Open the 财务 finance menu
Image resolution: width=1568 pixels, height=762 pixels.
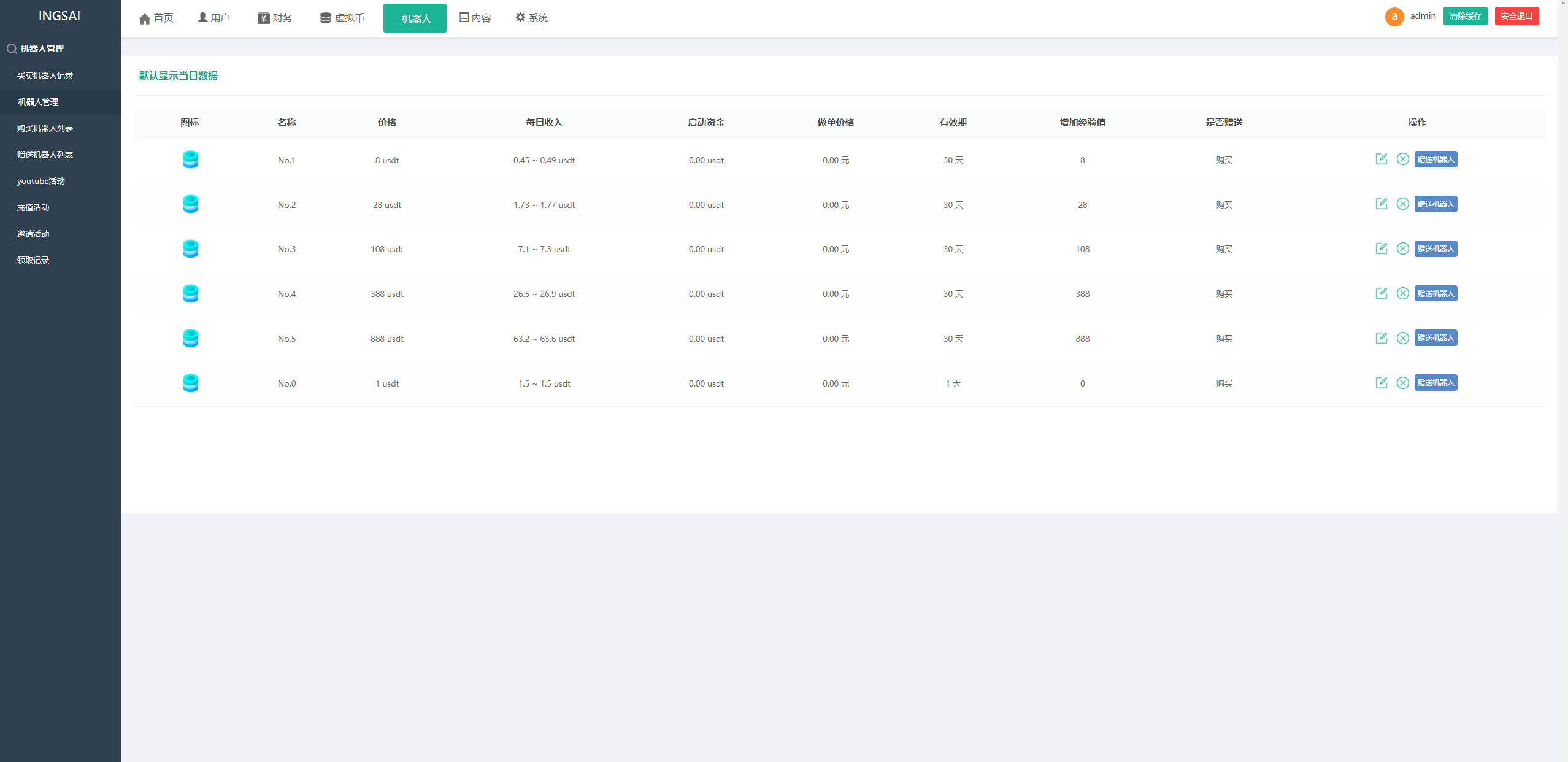[x=275, y=18]
